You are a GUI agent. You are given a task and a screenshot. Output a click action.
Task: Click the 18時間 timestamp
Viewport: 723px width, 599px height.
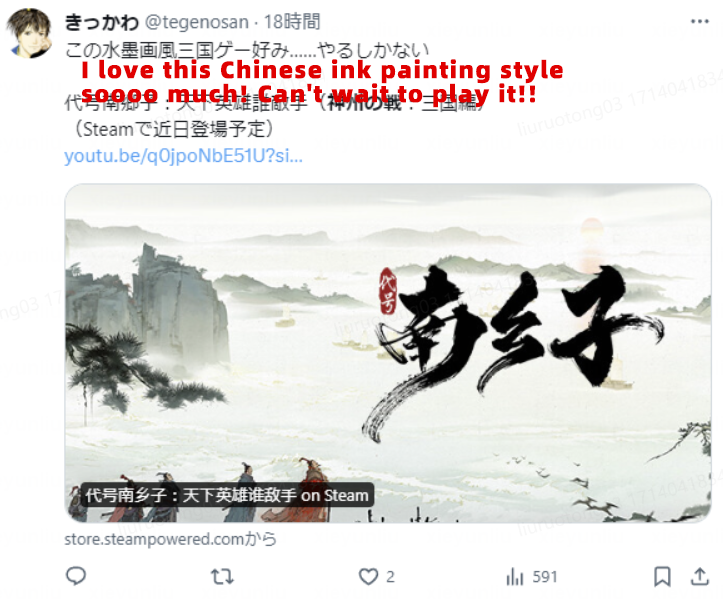tap(292, 22)
